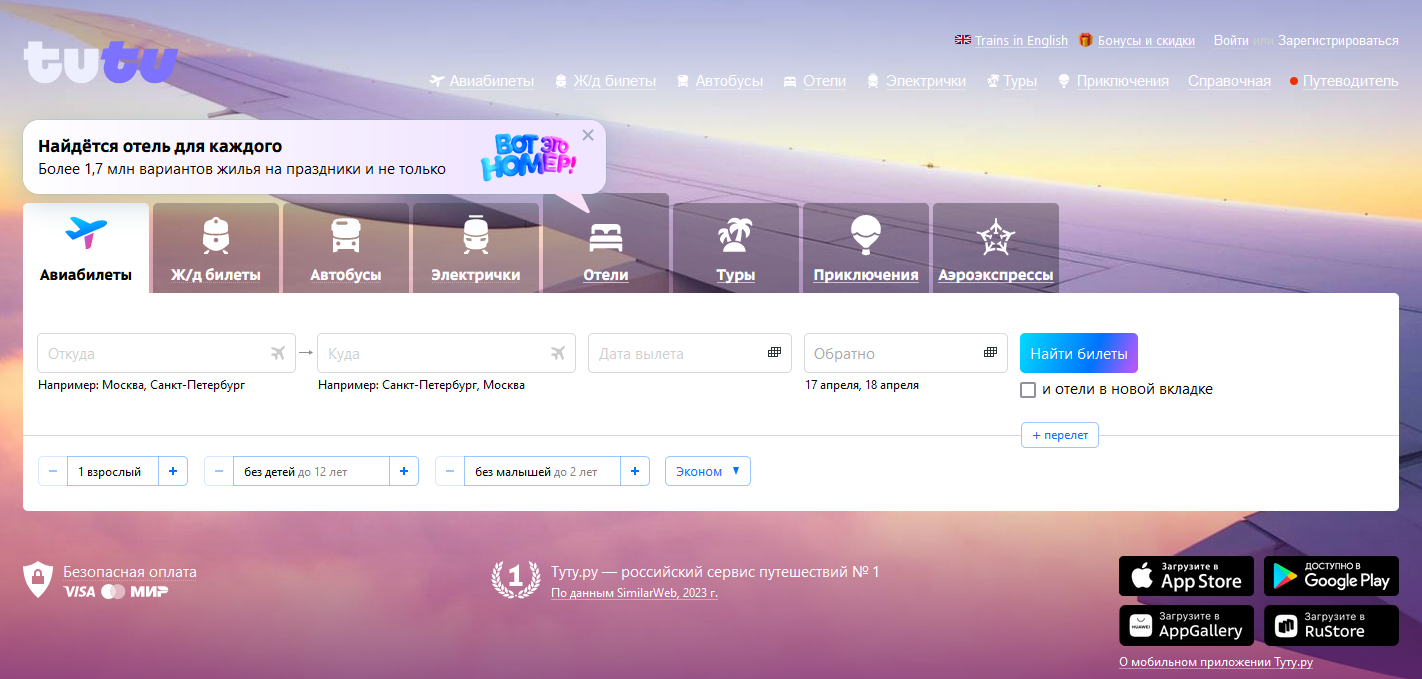Viewport: 1422px width, 679px height.
Task: Open Trains in English link
Action: coord(1021,41)
